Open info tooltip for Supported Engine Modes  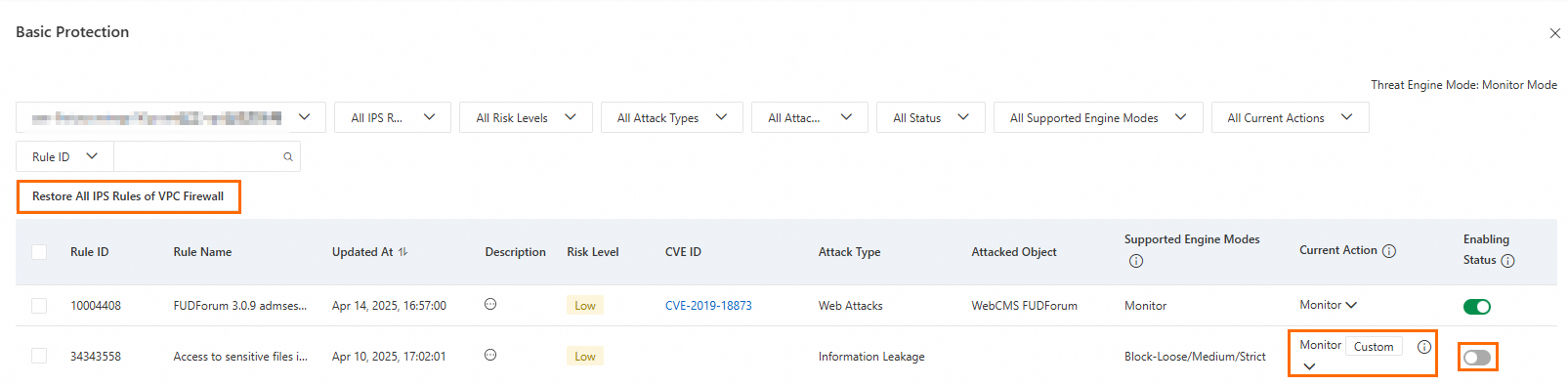[1135, 261]
